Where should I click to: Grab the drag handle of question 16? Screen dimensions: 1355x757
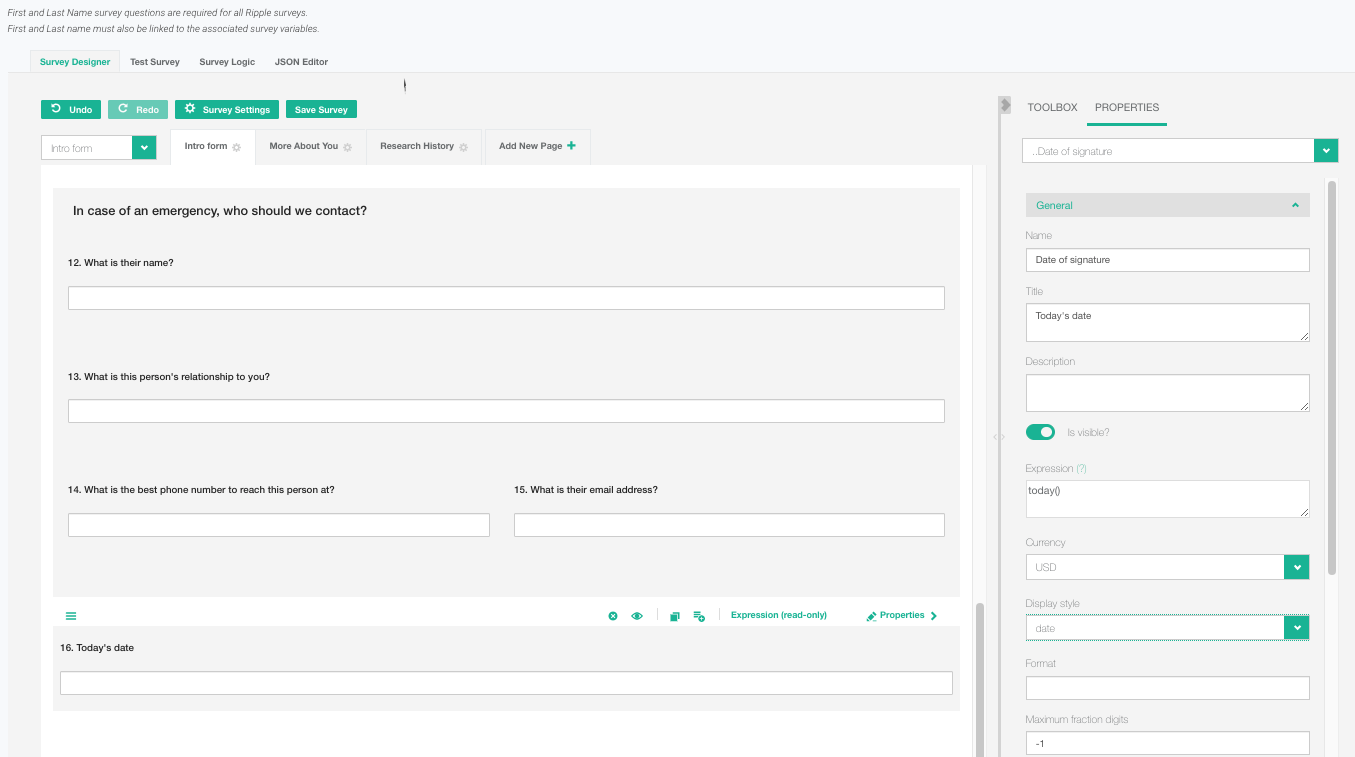71,616
